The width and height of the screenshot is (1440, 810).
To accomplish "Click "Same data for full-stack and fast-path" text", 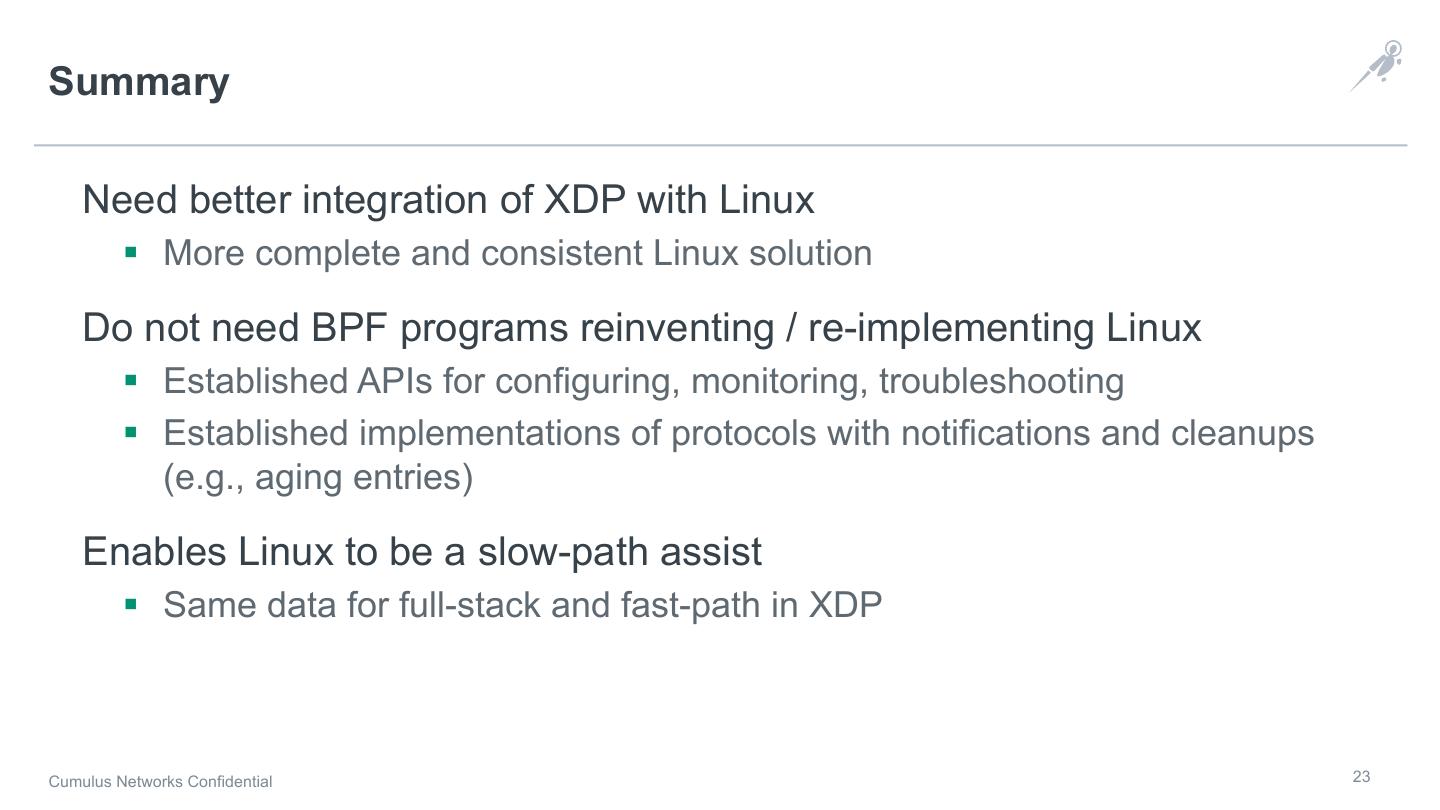I will click(522, 605).
